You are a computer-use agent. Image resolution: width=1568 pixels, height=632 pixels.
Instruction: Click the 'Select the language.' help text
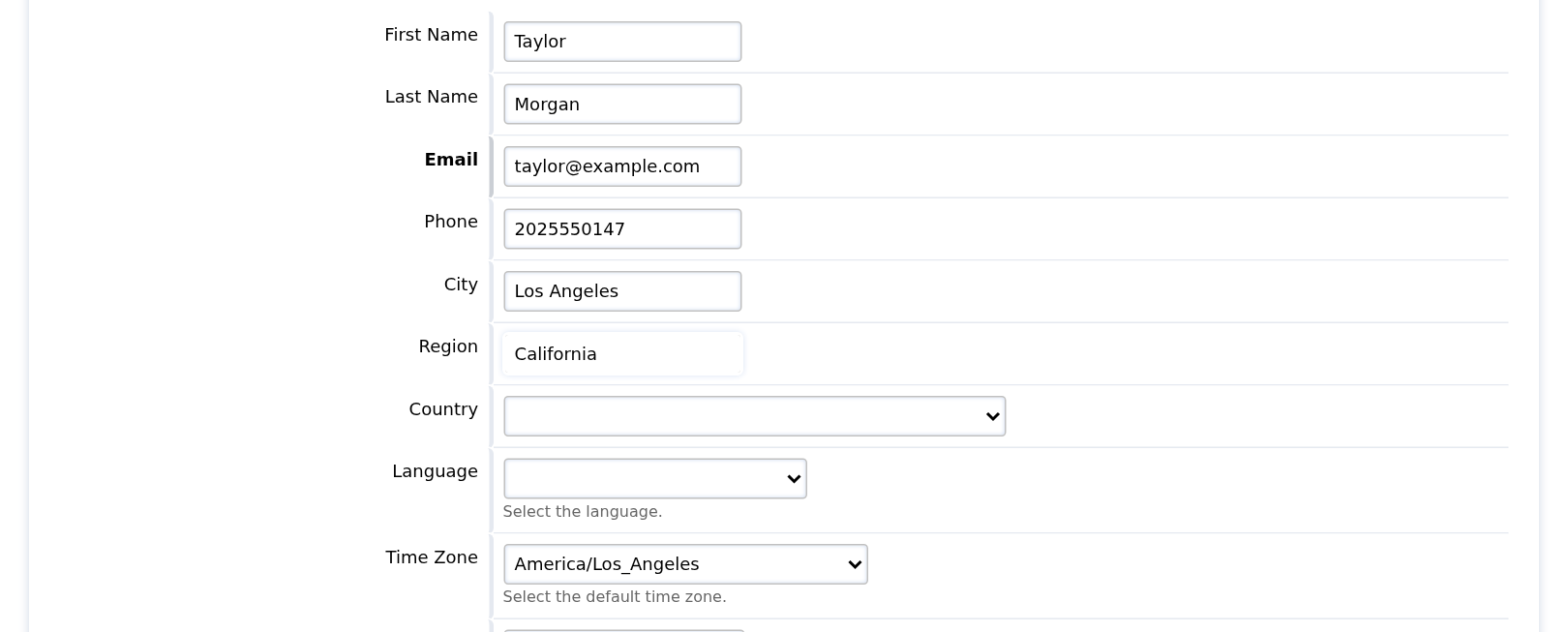tap(583, 512)
